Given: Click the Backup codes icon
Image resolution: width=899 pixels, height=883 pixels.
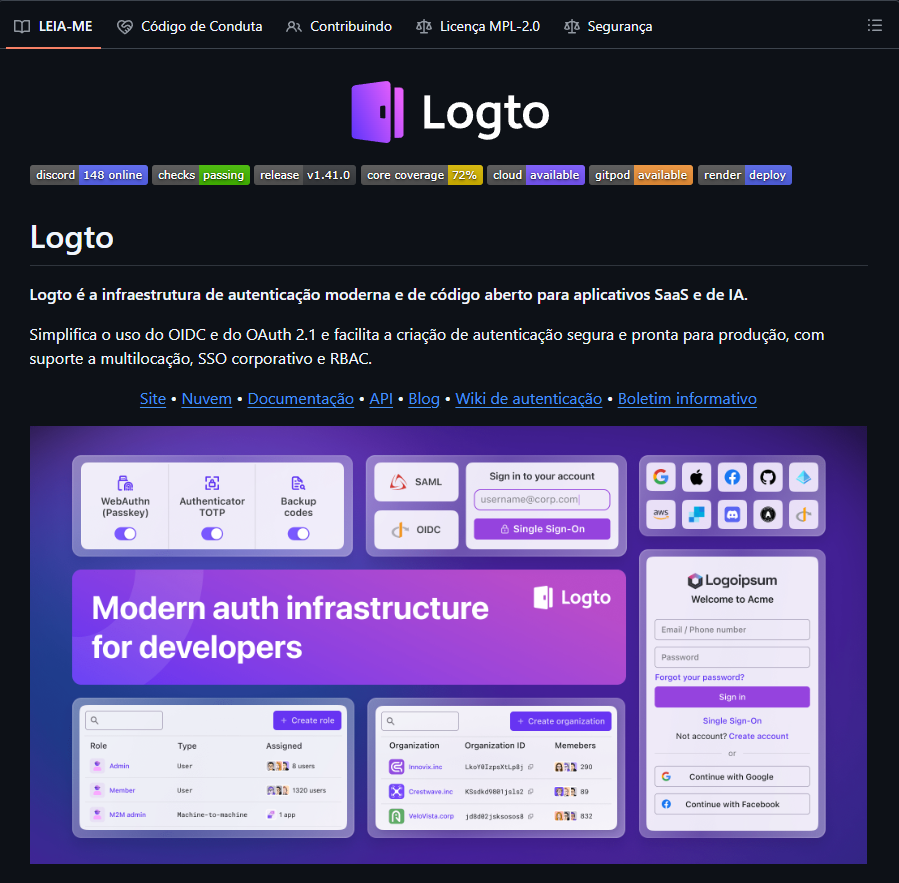Looking at the screenshot, I should point(298,483).
